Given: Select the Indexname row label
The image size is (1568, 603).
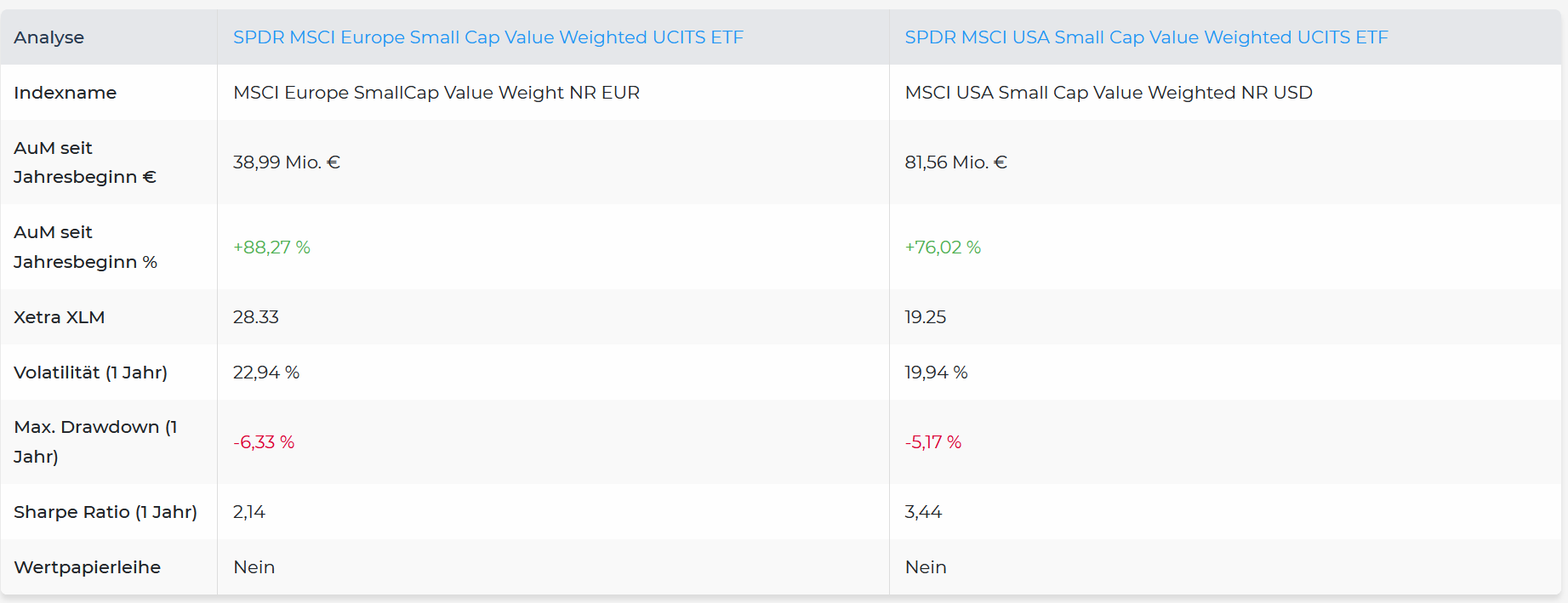Looking at the screenshot, I should tap(65, 93).
